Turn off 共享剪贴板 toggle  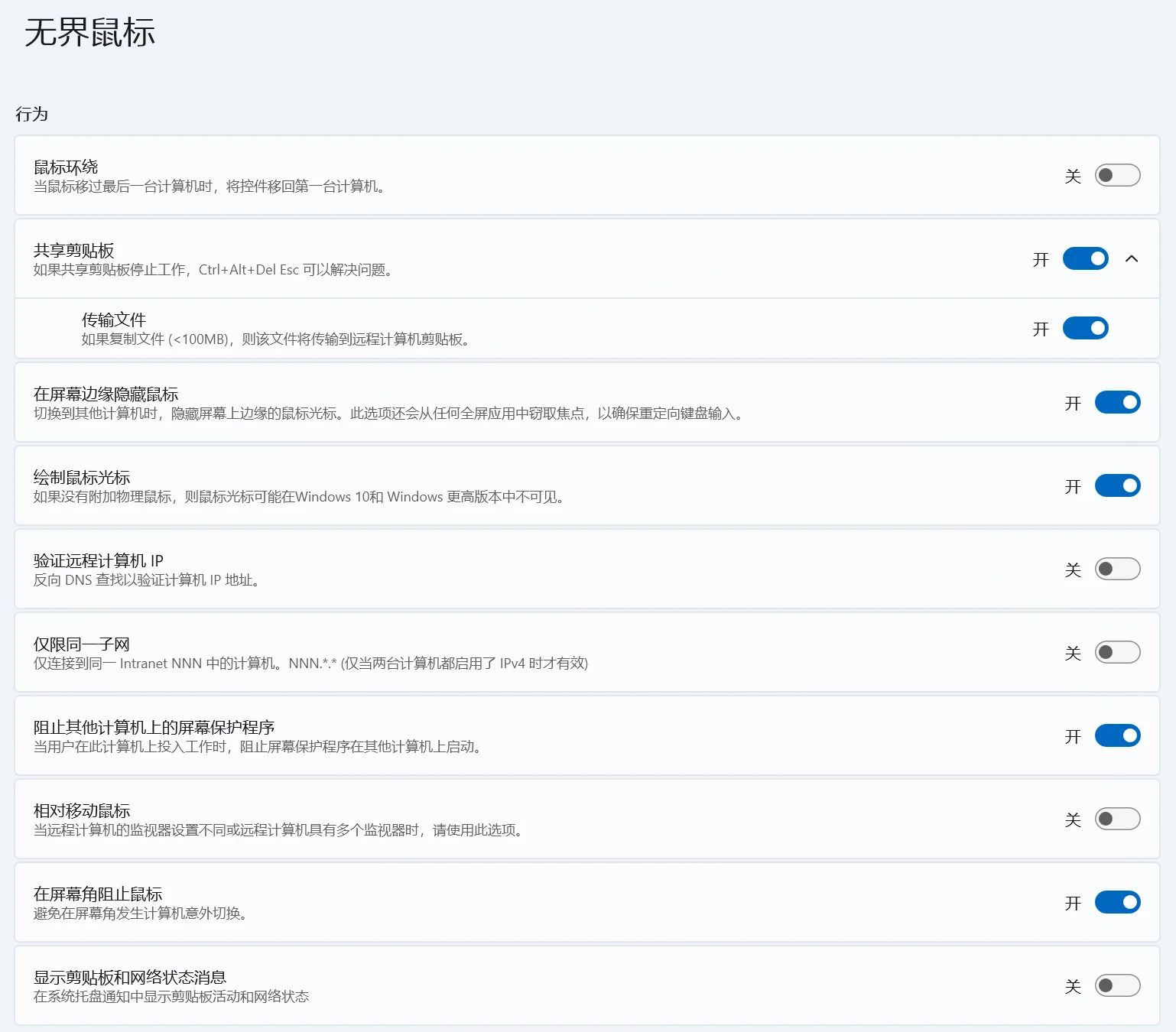point(1085,258)
